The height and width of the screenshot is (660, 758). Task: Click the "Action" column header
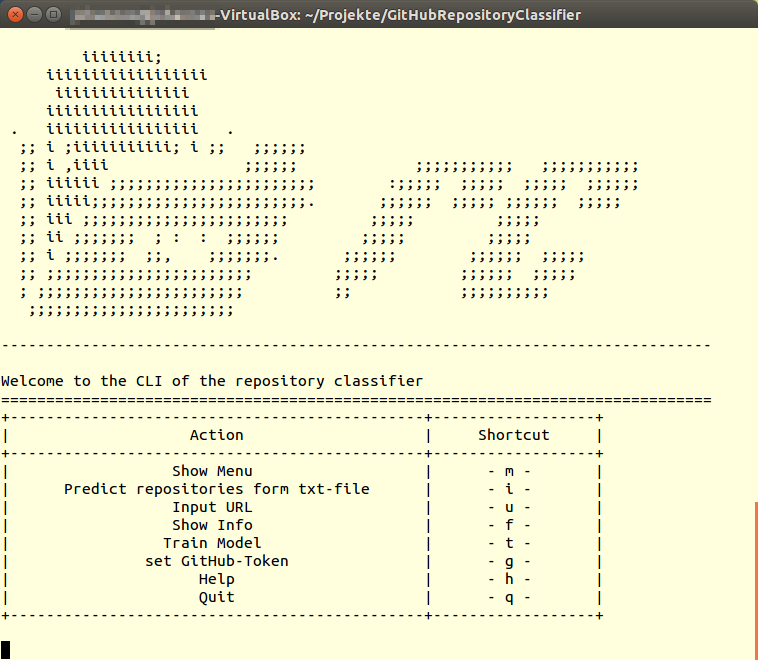[x=217, y=435]
